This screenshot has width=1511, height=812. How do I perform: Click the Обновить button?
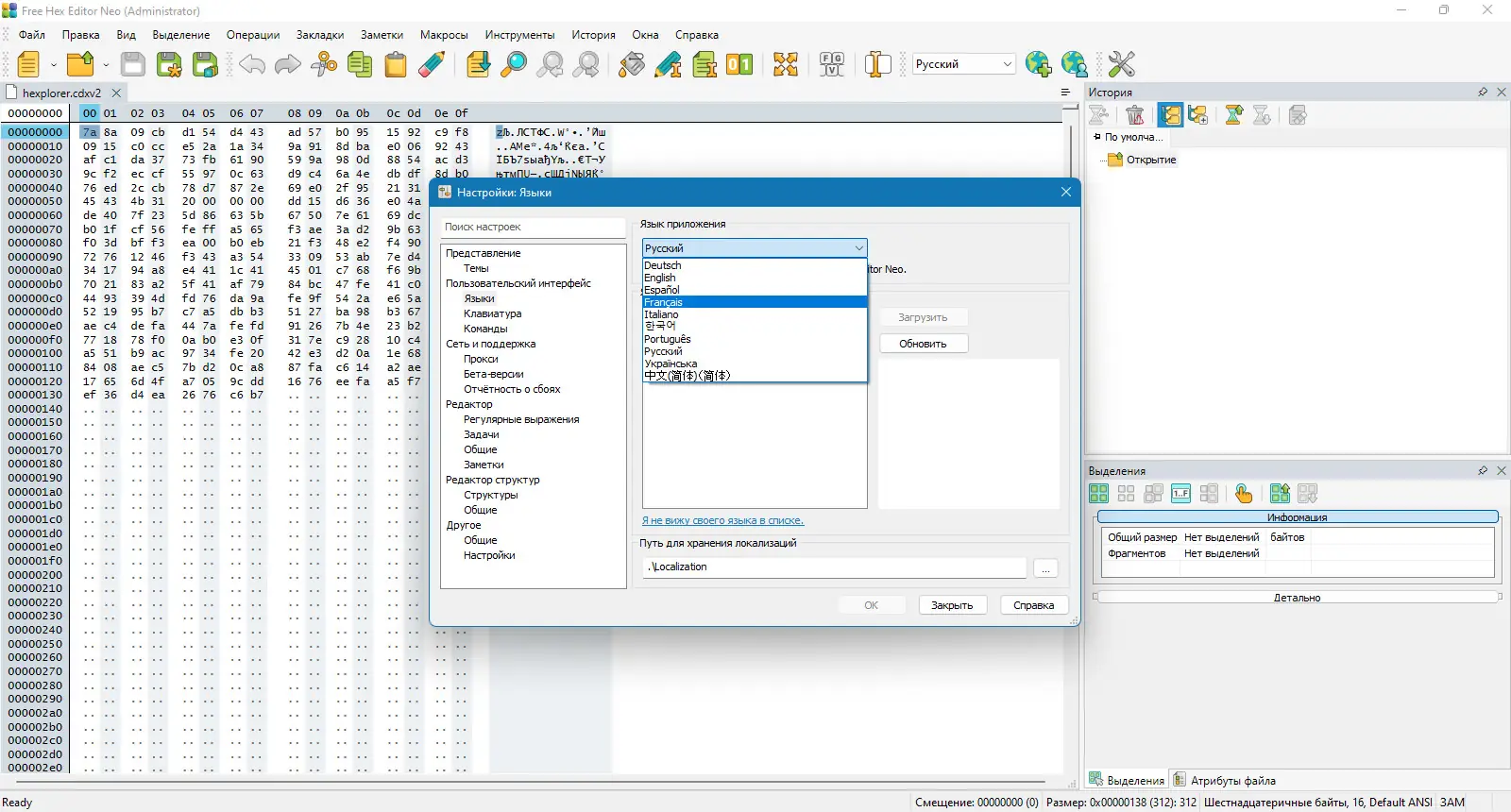pyautogui.click(x=923, y=344)
